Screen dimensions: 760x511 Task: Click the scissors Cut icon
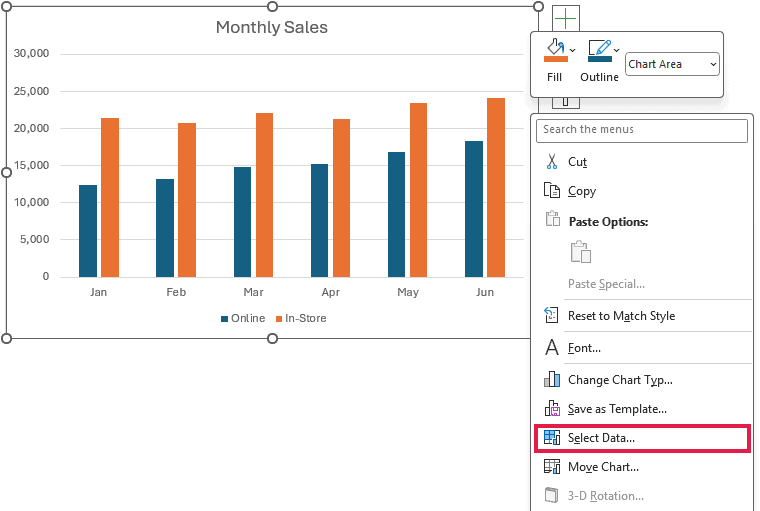point(552,161)
